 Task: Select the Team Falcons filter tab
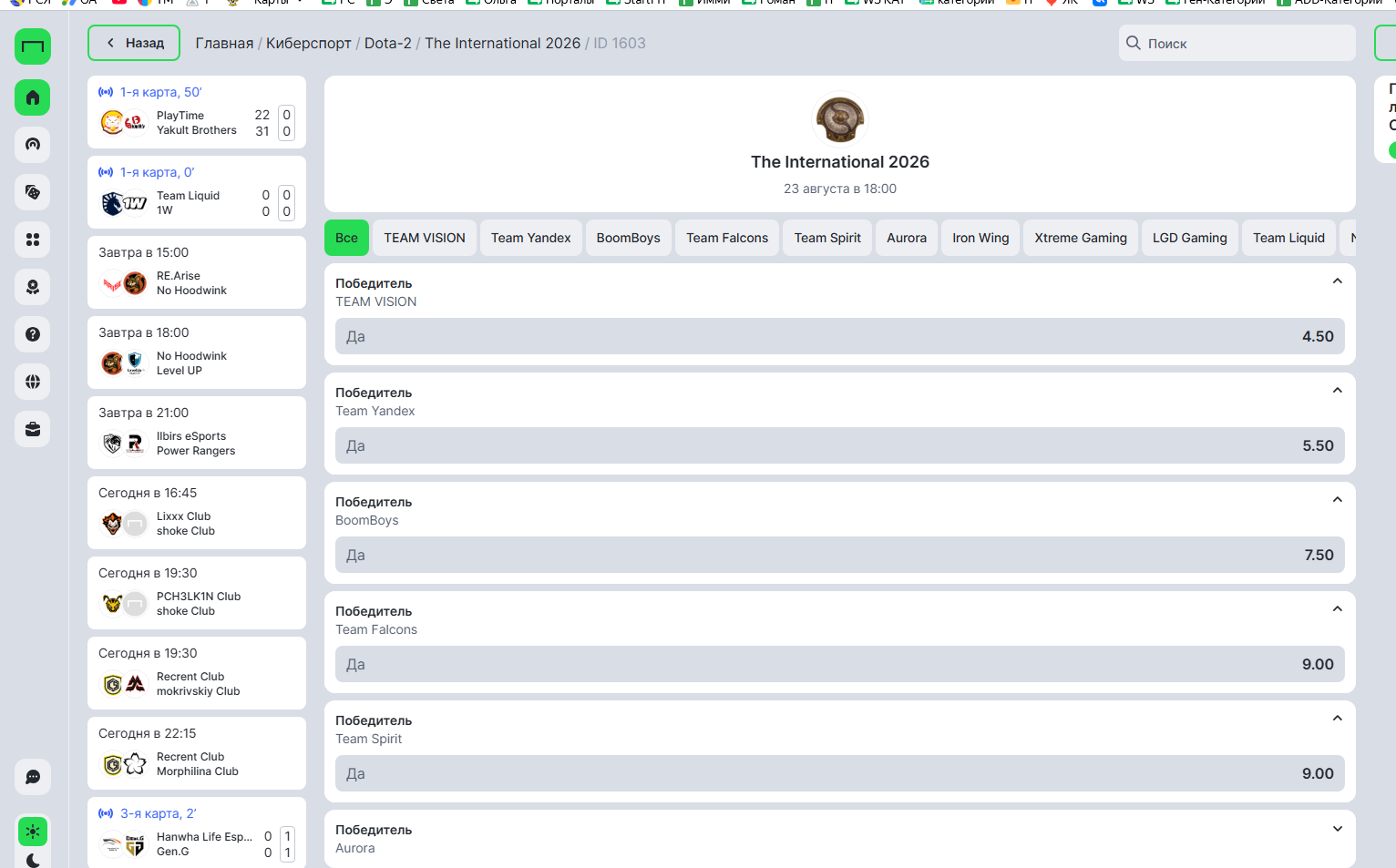pyautogui.click(x=727, y=238)
